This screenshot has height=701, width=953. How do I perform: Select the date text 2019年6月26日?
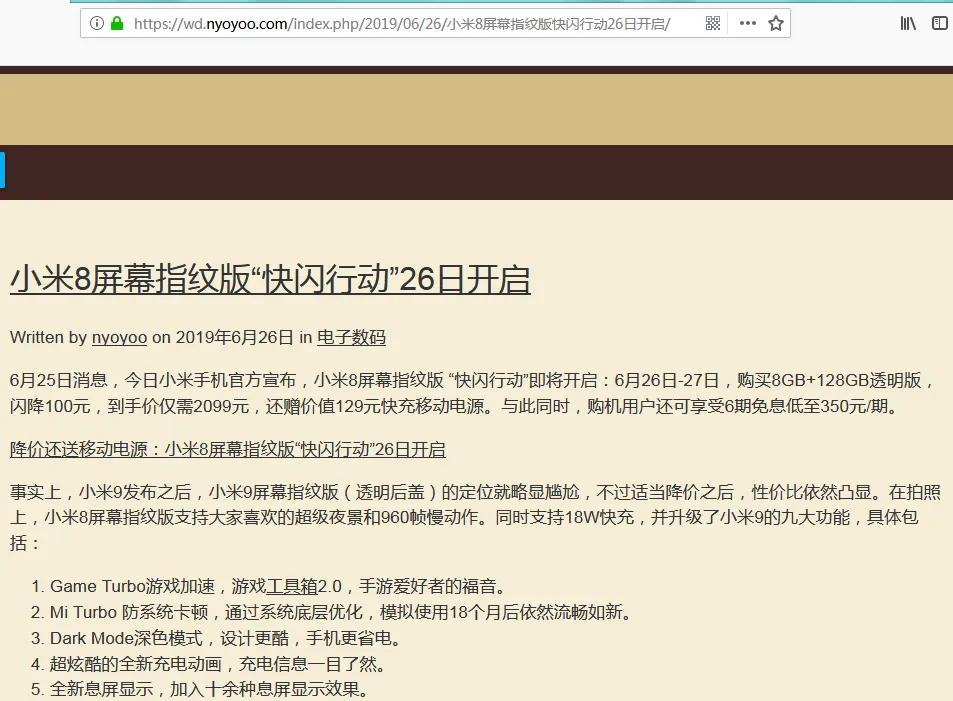coord(235,337)
